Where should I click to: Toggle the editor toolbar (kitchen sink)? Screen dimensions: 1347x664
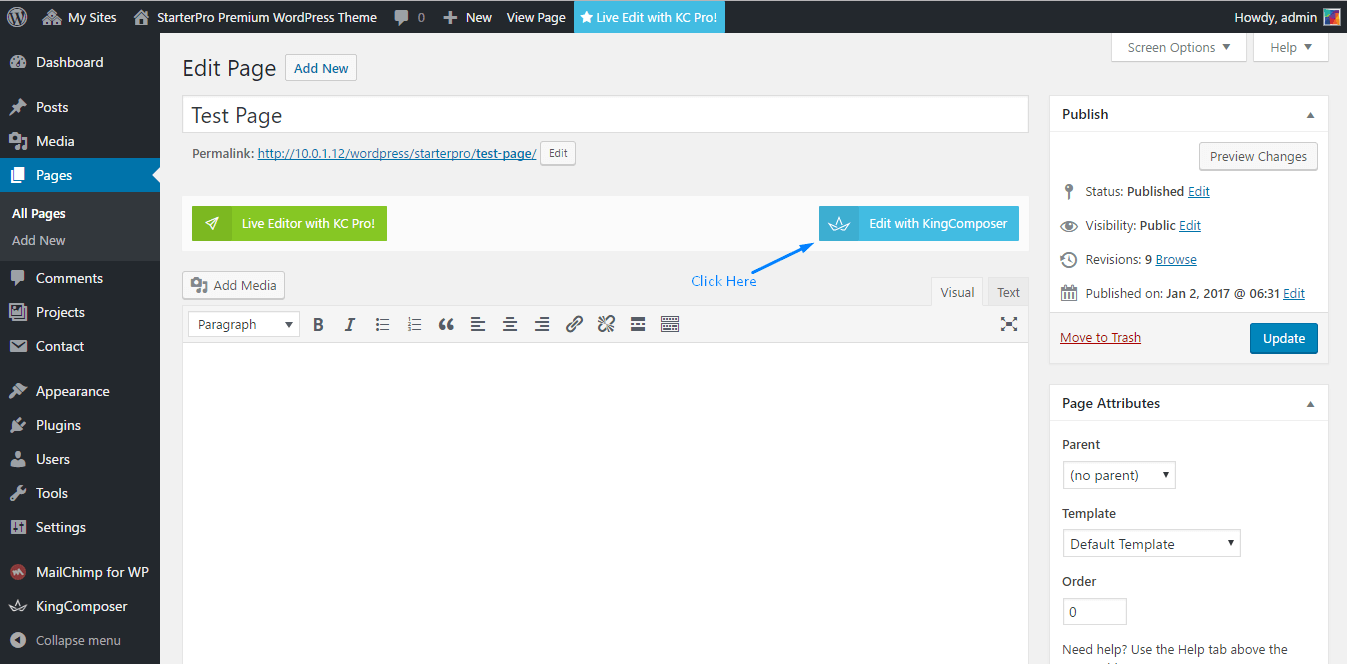670,324
